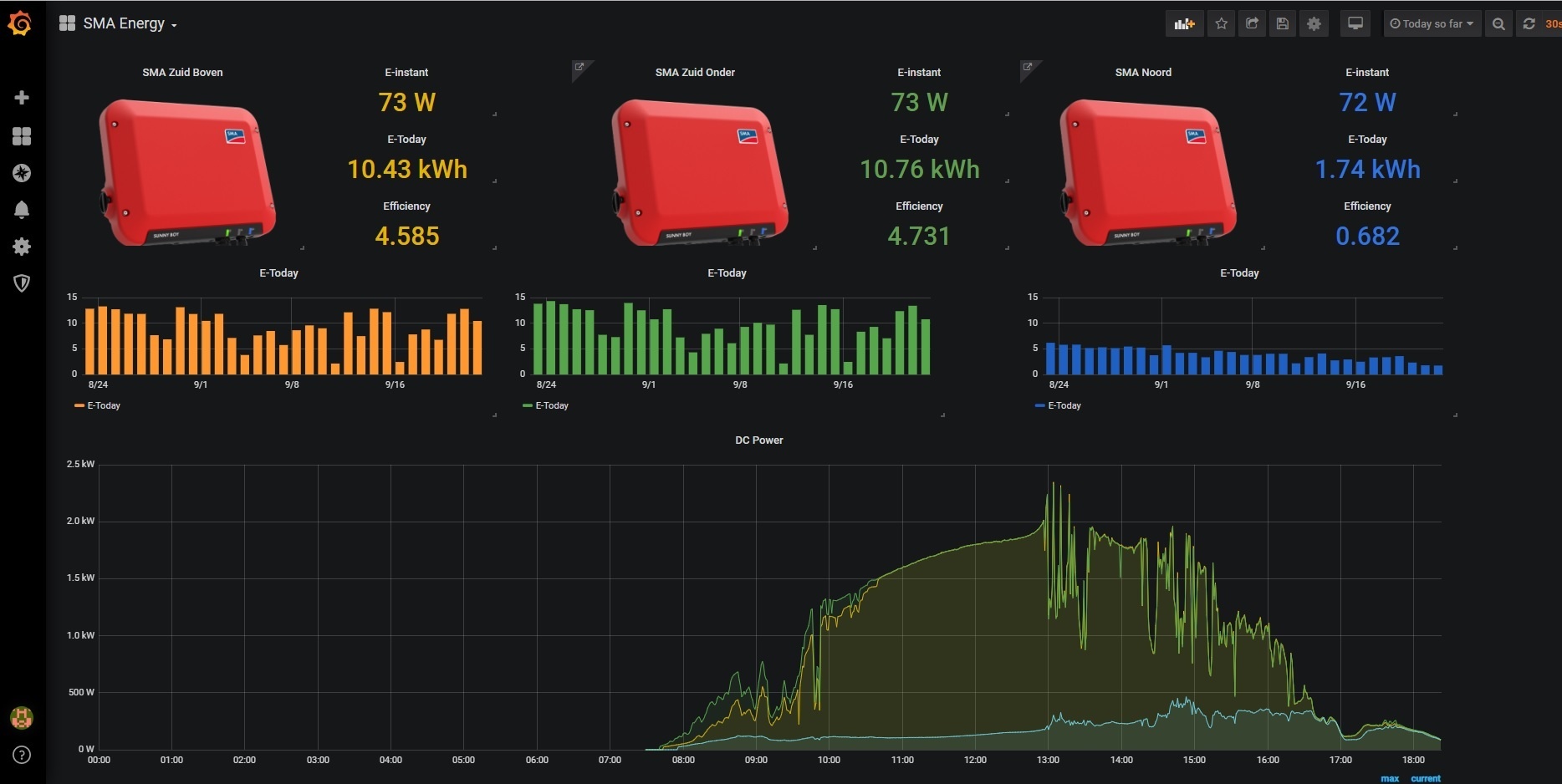Screen dimensions: 1562x784
Task: Click the Add panel toolbar icon
Action: 1184,23
